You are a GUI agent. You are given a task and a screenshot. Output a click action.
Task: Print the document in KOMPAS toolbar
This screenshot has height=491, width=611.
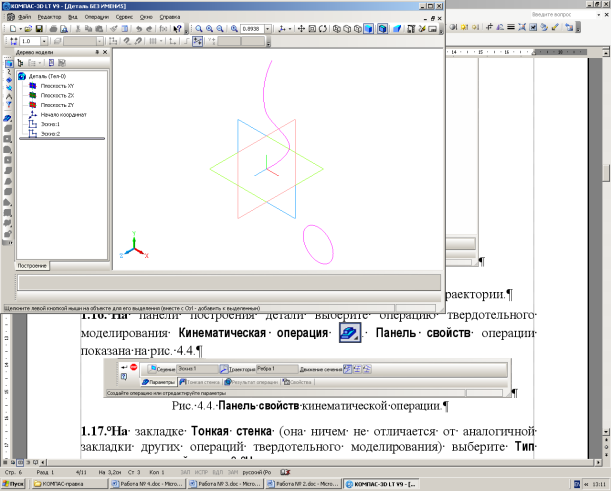point(53,29)
